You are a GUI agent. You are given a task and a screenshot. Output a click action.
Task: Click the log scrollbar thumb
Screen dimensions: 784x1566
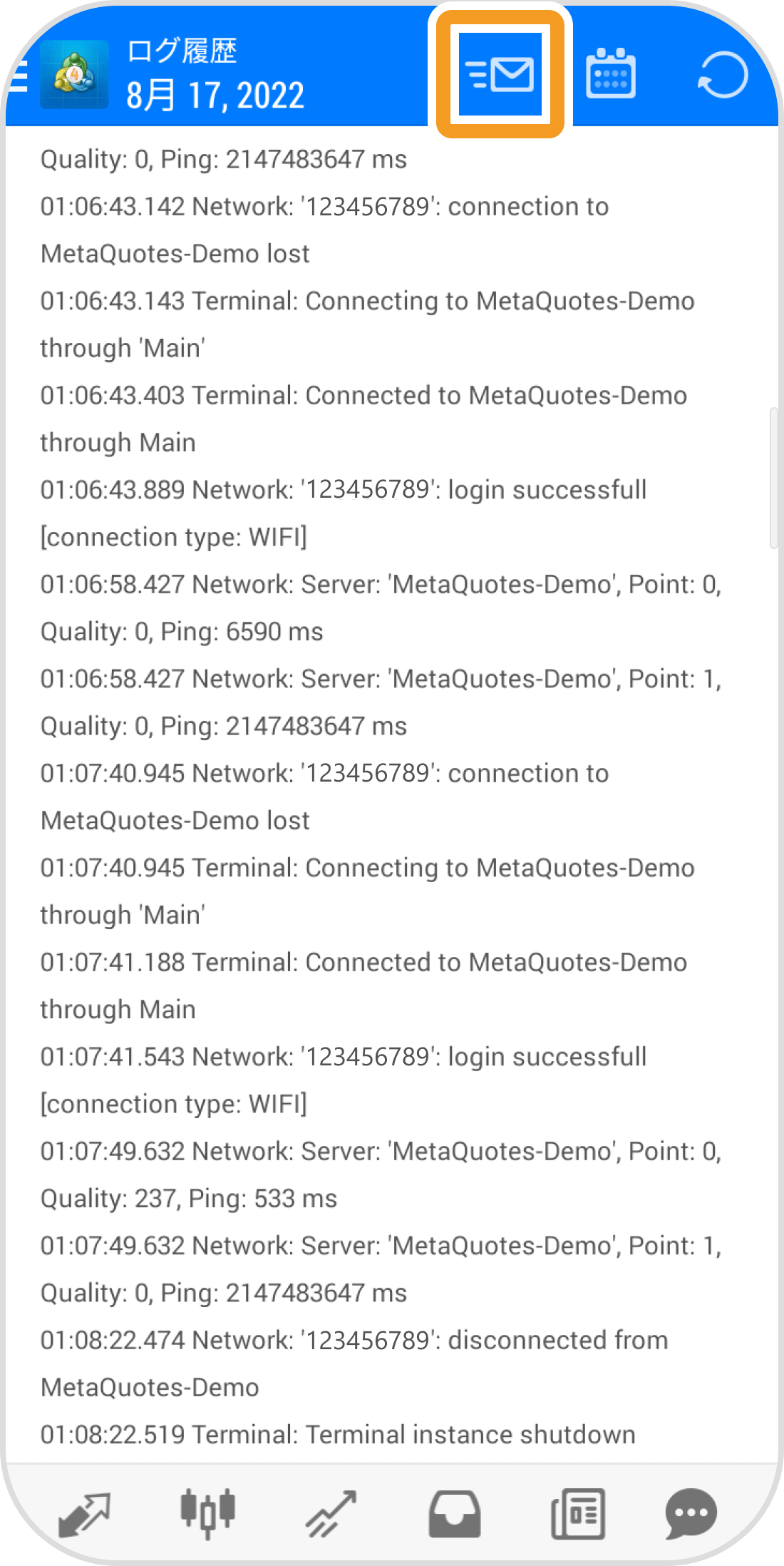[x=773, y=478]
